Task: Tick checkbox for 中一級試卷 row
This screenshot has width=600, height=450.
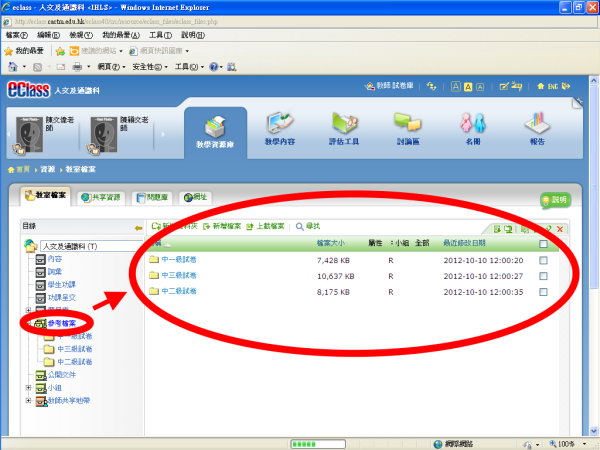Action: pos(543,260)
